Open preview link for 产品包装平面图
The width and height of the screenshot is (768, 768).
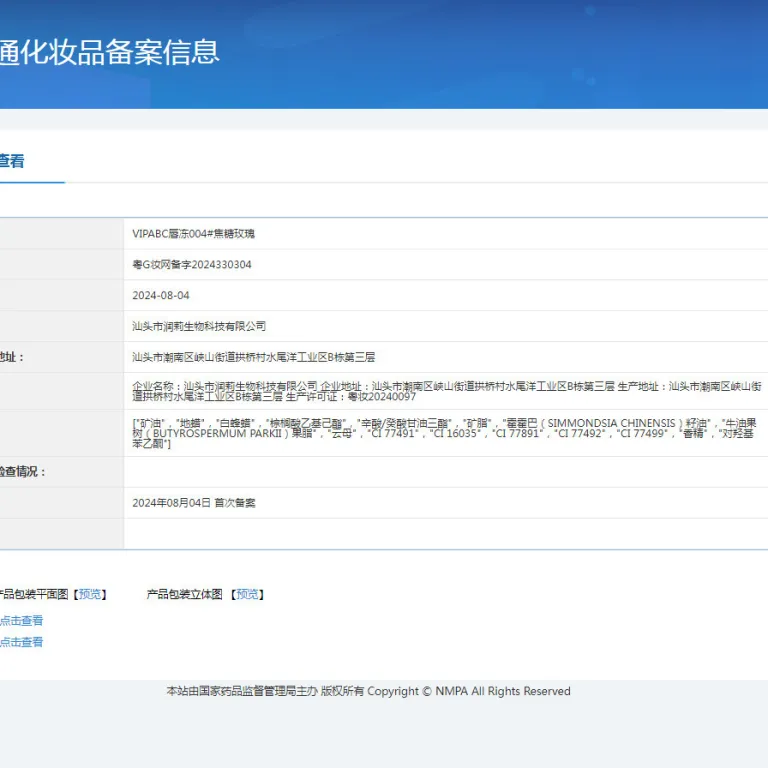pyautogui.click(x=90, y=594)
